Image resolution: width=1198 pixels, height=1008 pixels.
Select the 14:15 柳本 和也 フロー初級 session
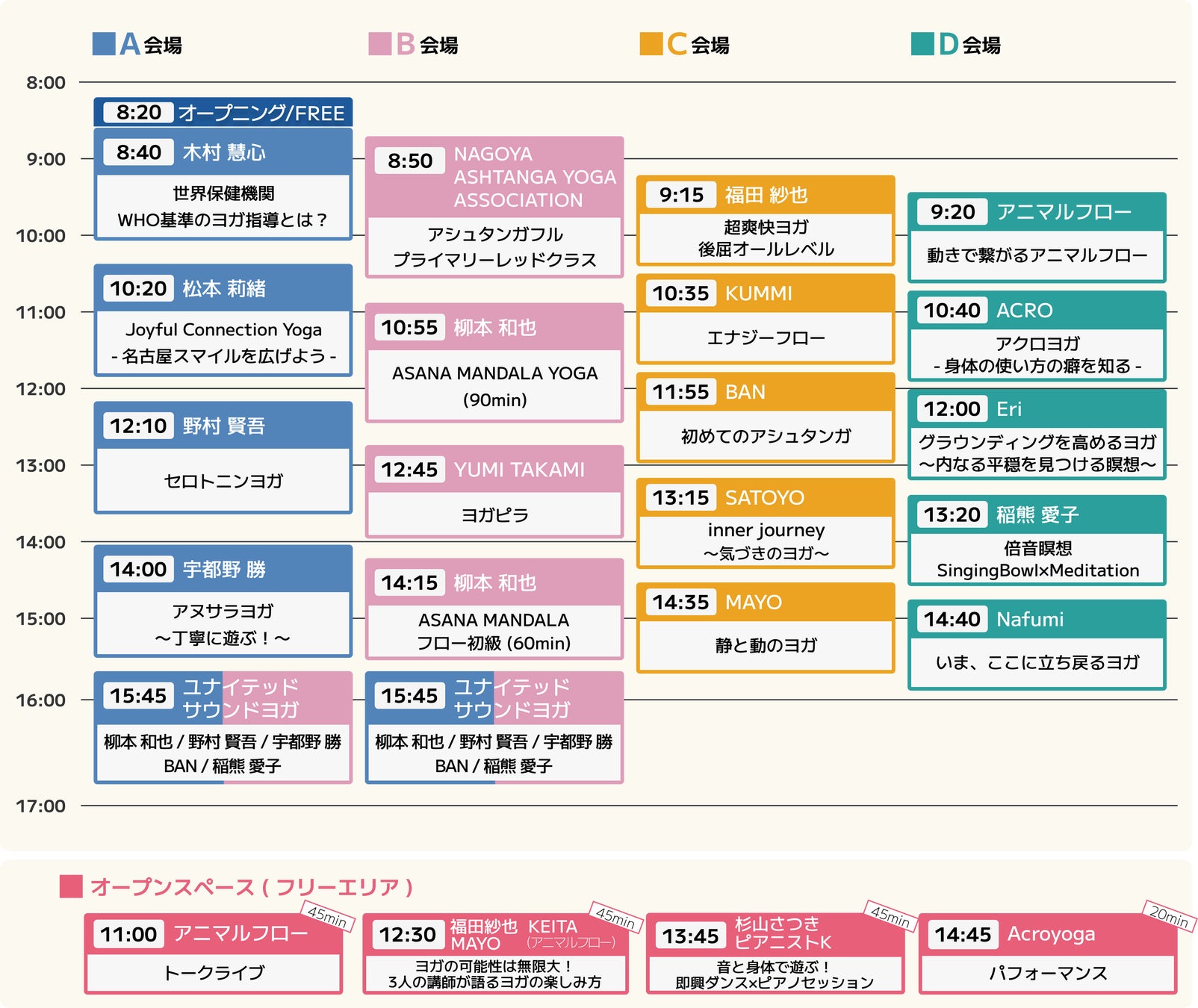coord(494,609)
